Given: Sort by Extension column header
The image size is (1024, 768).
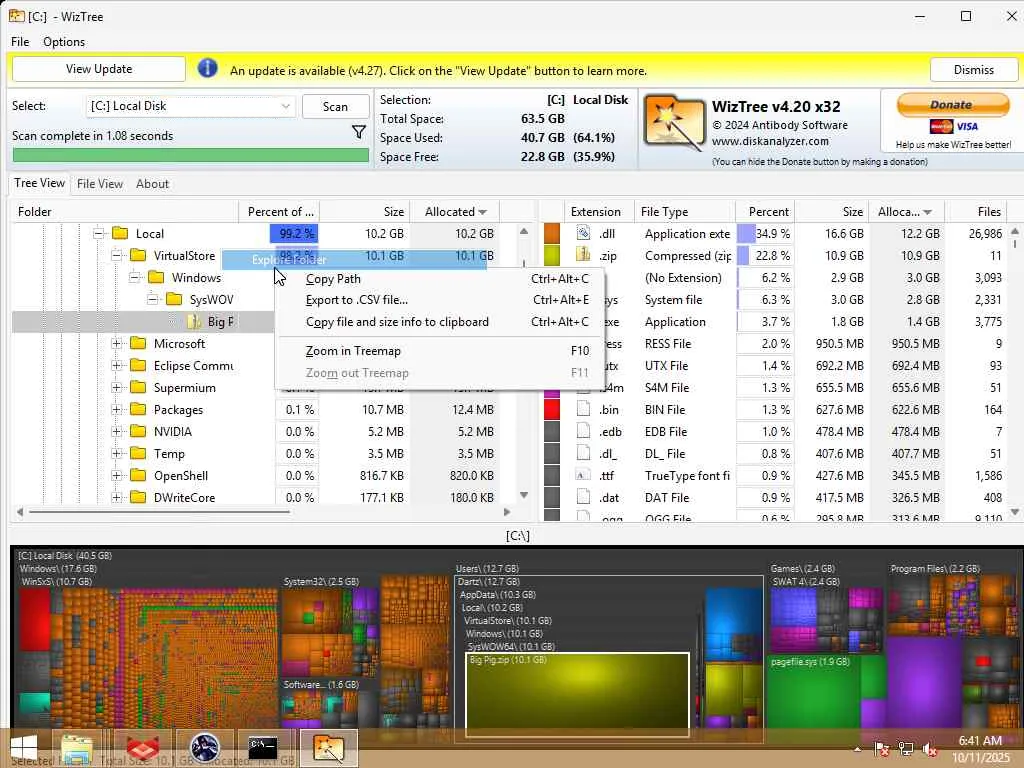Looking at the screenshot, I should pos(595,212).
